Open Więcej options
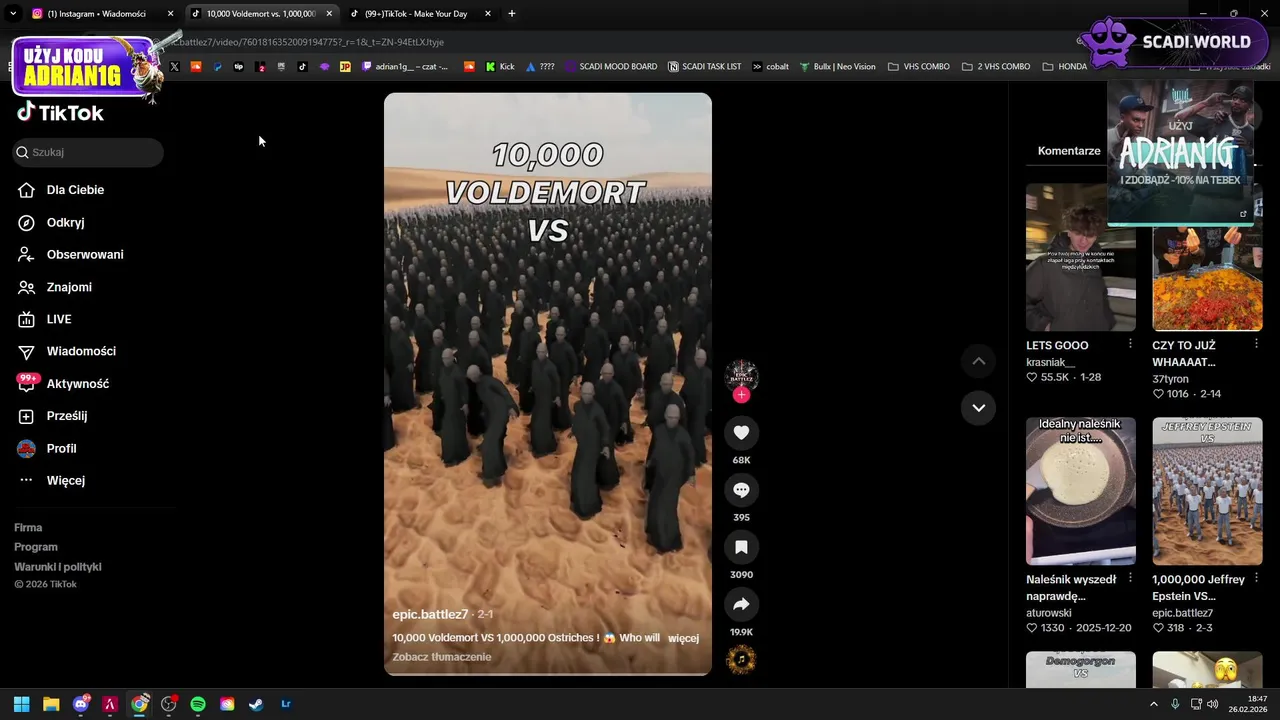This screenshot has height=720, width=1280. (65, 480)
